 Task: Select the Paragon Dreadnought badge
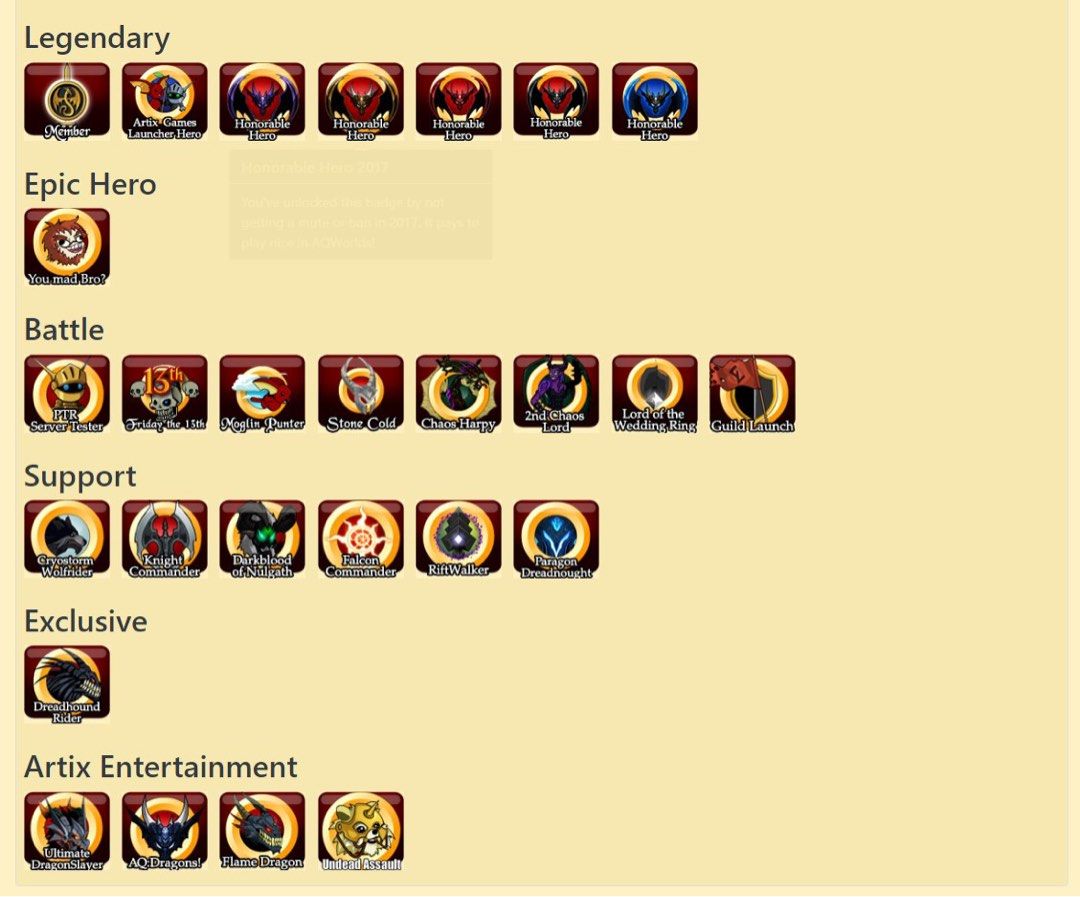pyautogui.click(x=556, y=539)
